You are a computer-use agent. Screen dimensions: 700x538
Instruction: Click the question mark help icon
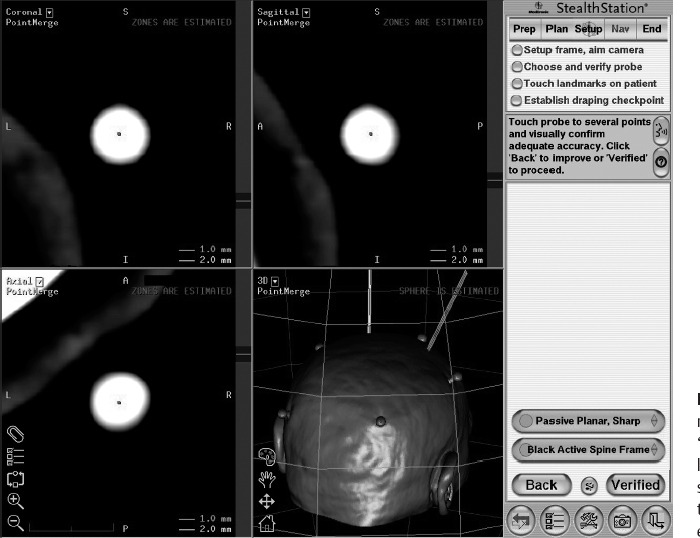[x=660, y=161]
